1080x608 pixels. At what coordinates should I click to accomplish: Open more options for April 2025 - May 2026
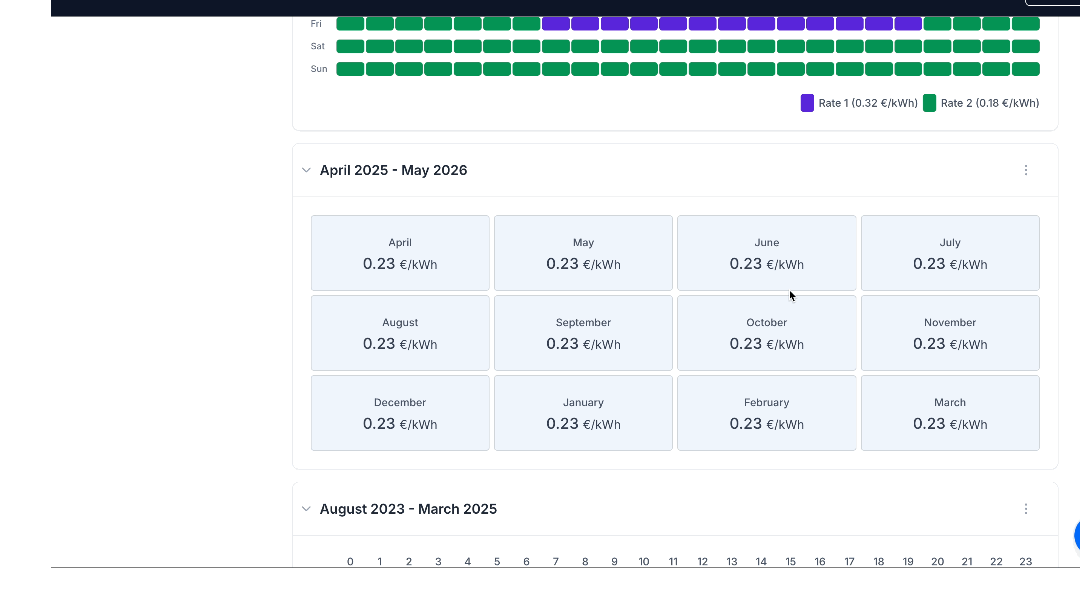pyautogui.click(x=1026, y=170)
